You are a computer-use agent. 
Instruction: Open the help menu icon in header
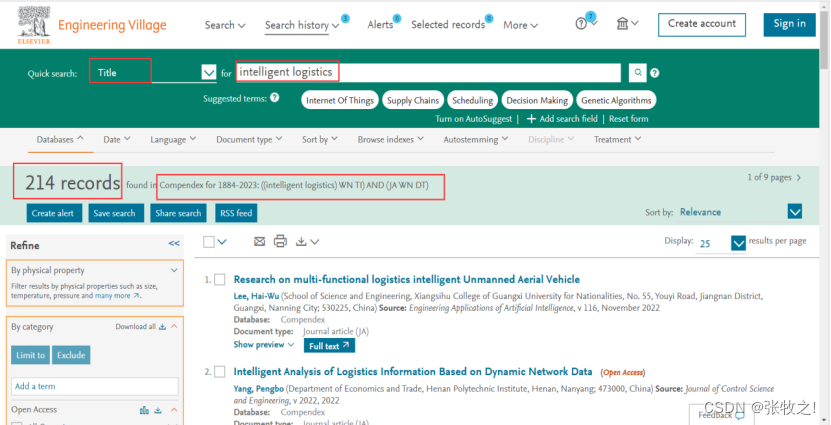point(581,24)
